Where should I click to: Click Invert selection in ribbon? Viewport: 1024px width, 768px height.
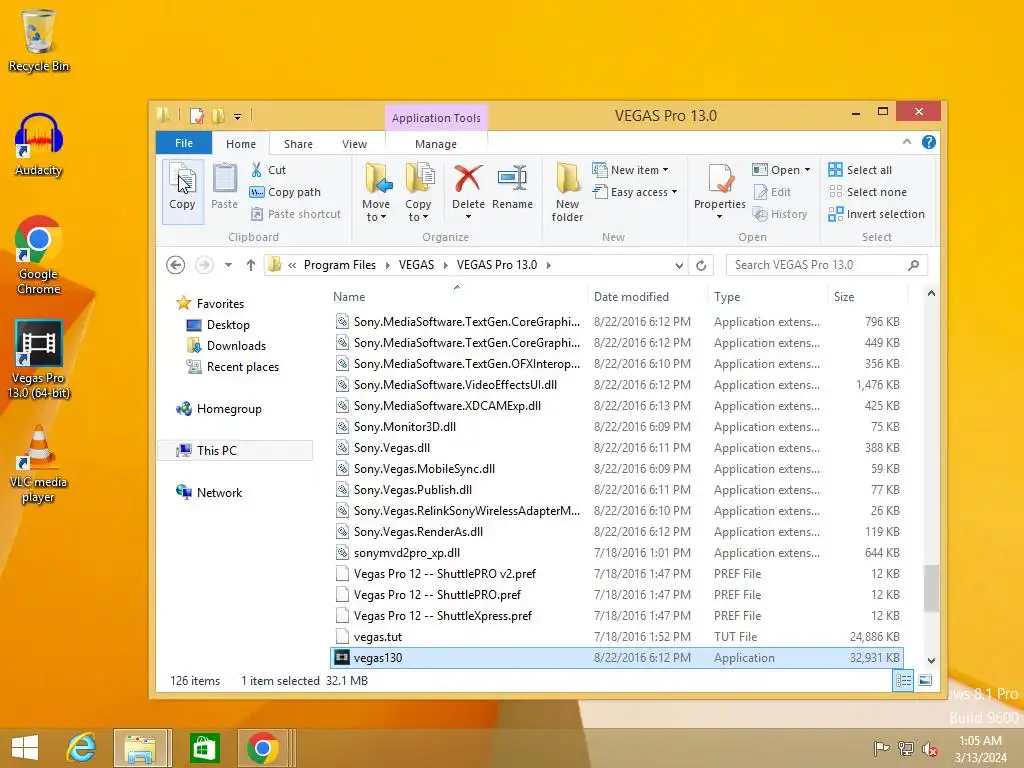[x=876, y=214]
